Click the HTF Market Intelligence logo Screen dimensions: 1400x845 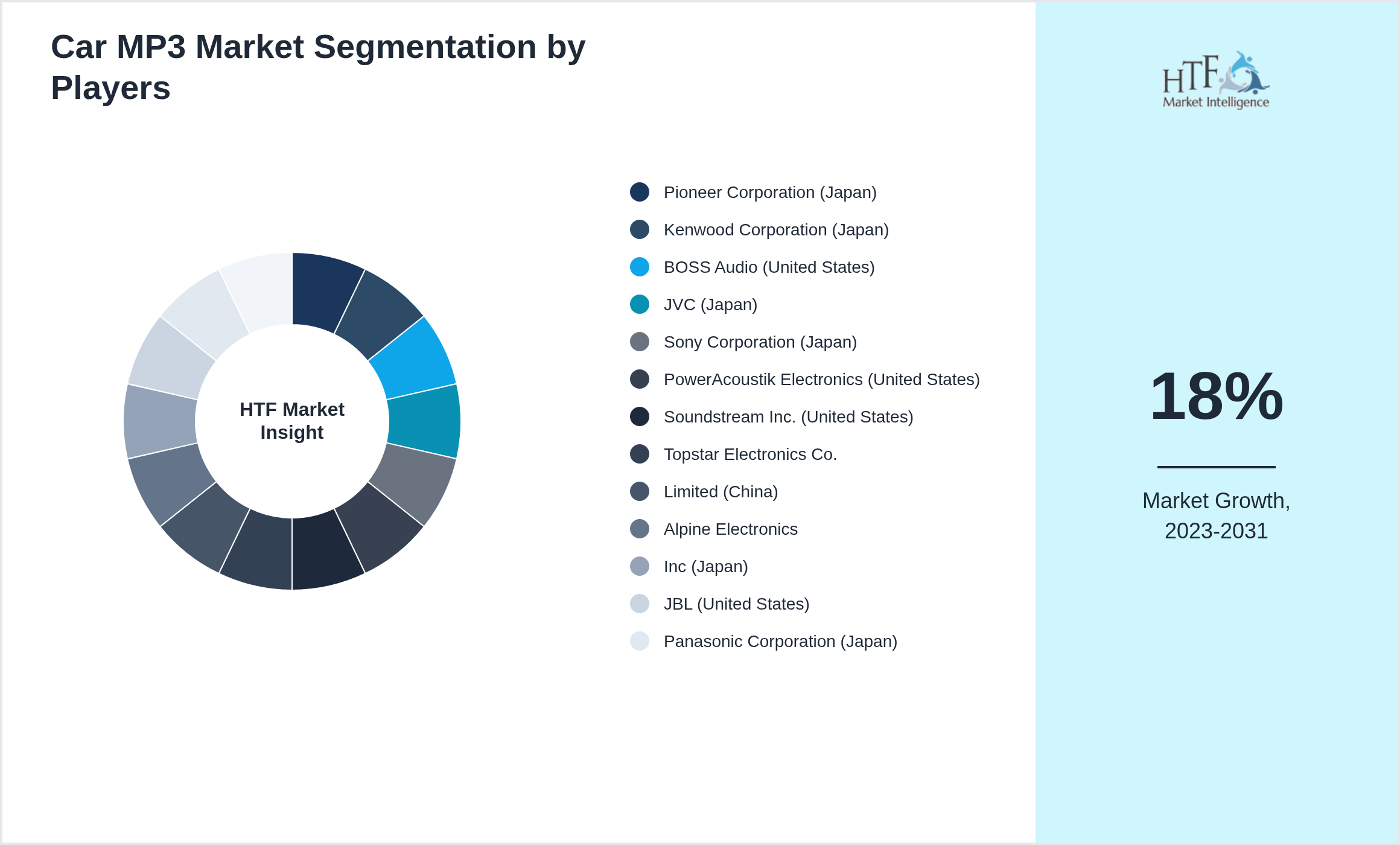pyautogui.click(x=1216, y=80)
